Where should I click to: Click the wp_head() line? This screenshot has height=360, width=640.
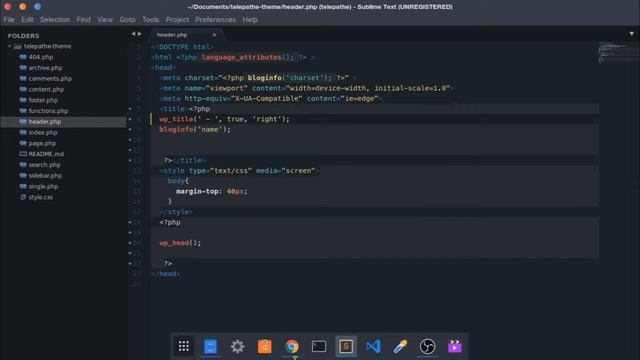click(180, 243)
